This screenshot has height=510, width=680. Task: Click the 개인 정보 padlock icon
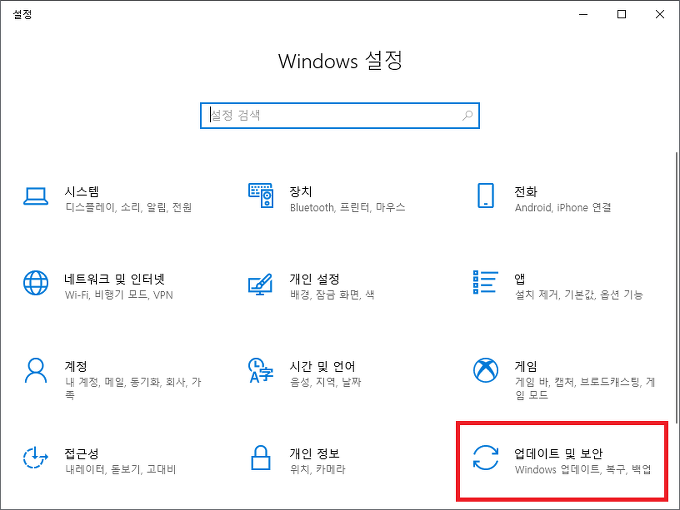[x=261, y=458]
